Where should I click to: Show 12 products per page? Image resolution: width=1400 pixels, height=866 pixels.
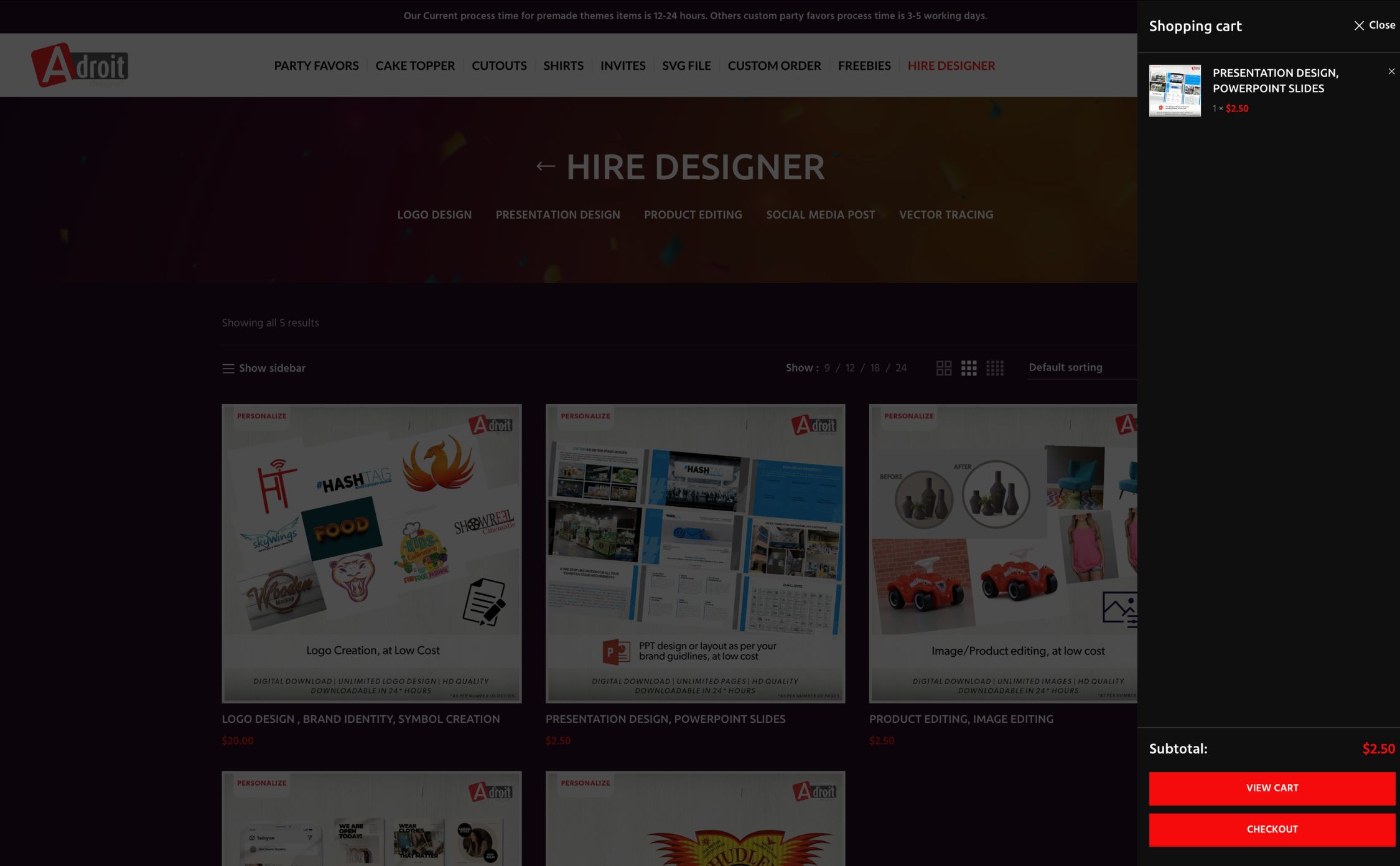point(850,368)
